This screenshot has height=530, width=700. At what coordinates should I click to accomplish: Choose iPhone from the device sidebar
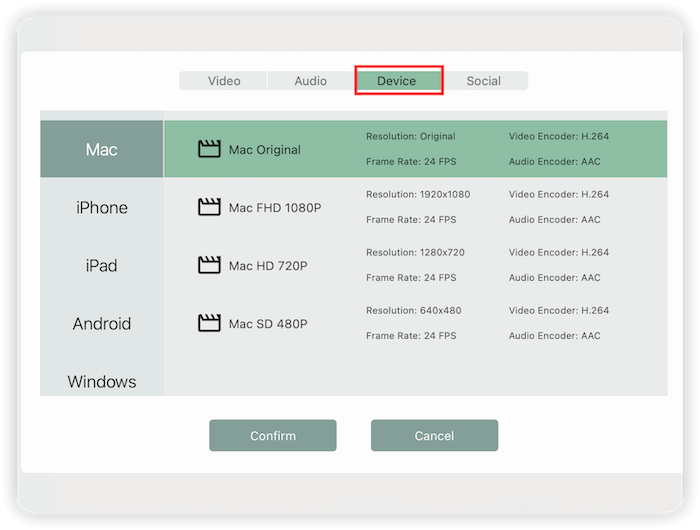(102, 208)
